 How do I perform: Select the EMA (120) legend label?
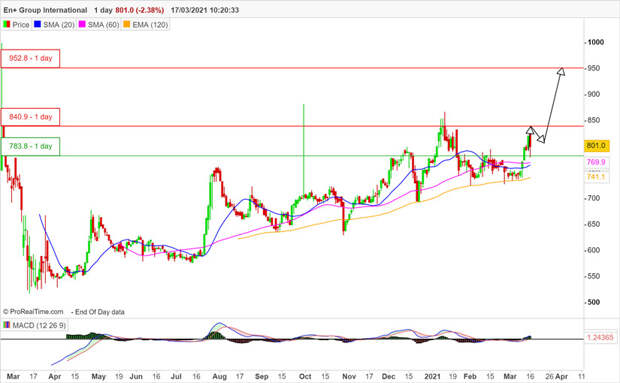point(150,25)
